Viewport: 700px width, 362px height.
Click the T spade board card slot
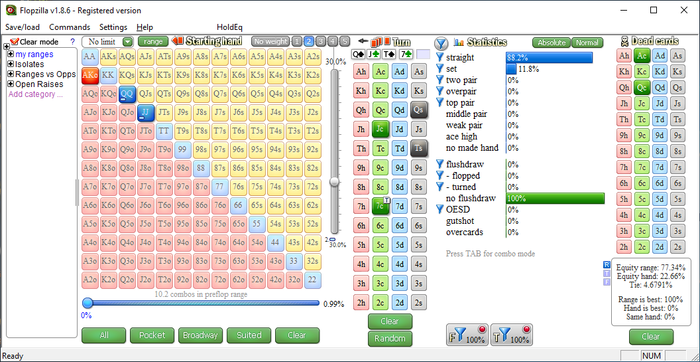click(390, 54)
